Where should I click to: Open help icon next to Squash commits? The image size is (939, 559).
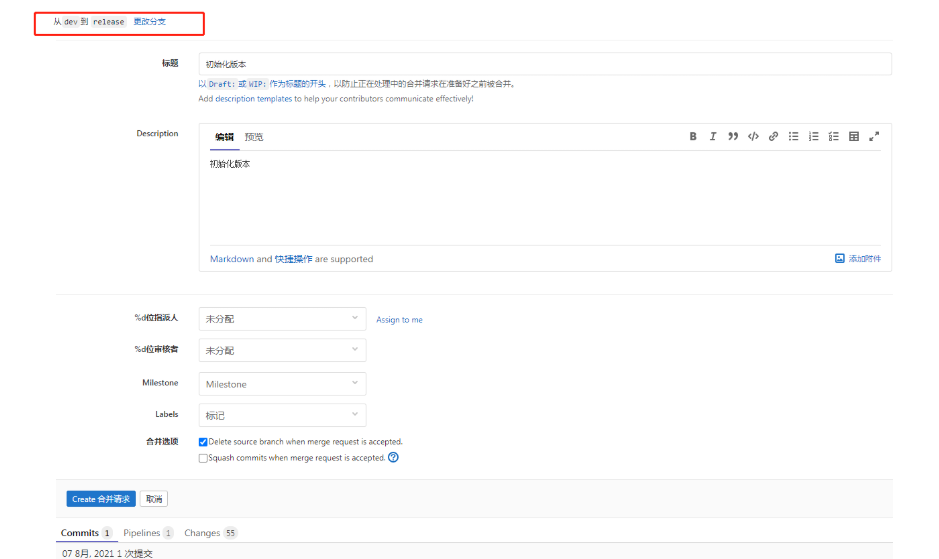[393, 458]
